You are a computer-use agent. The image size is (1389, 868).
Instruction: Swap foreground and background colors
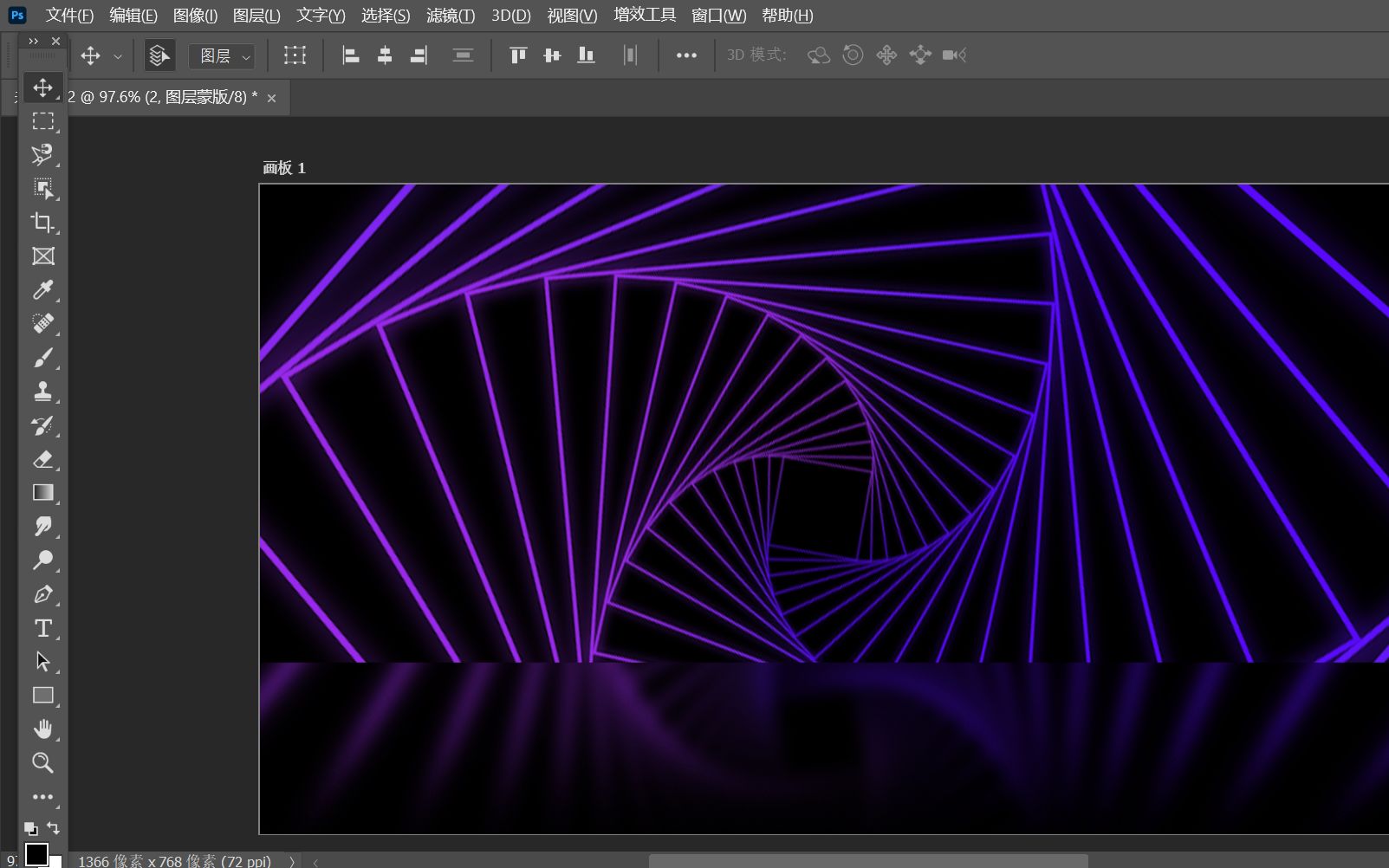click(53, 828)
